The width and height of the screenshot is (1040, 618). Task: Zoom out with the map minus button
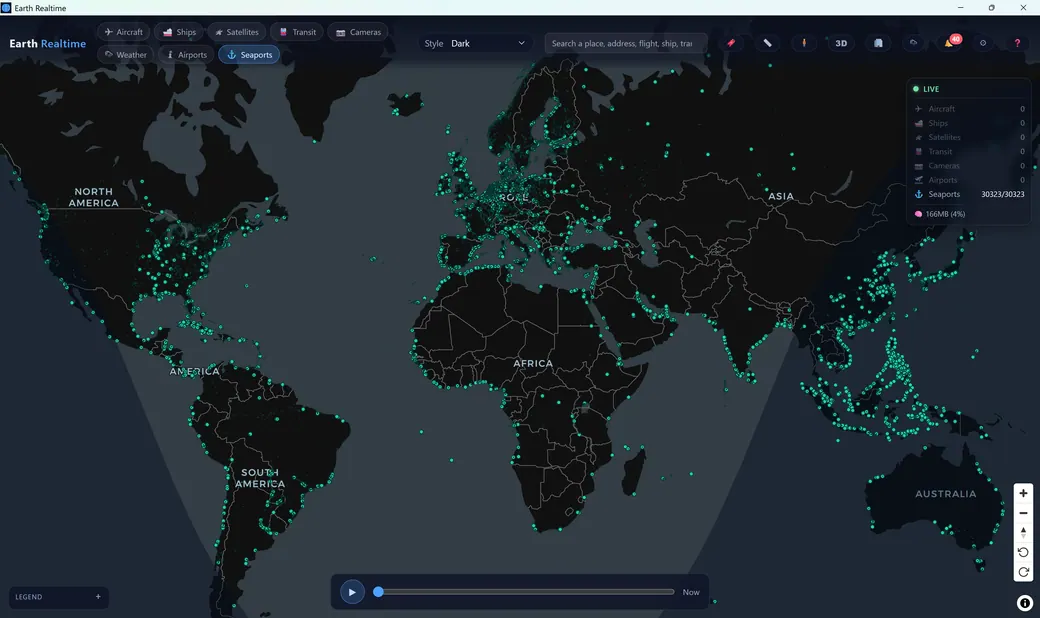[1023, 513]
